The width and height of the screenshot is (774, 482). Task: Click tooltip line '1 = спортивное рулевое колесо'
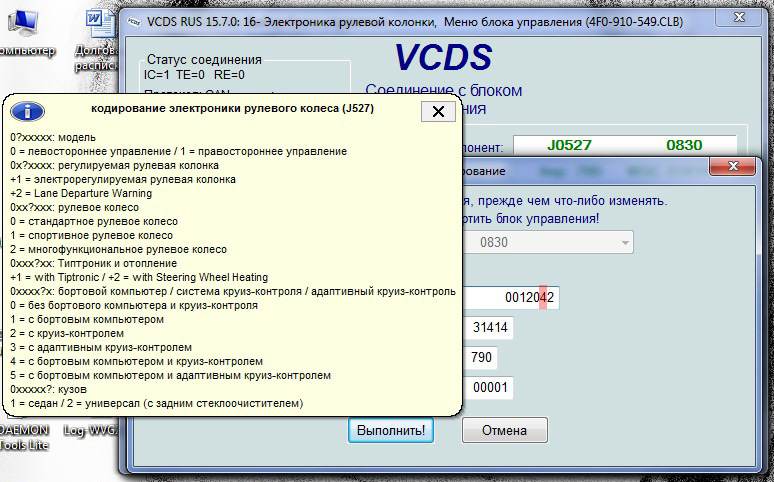pos(91,235)
